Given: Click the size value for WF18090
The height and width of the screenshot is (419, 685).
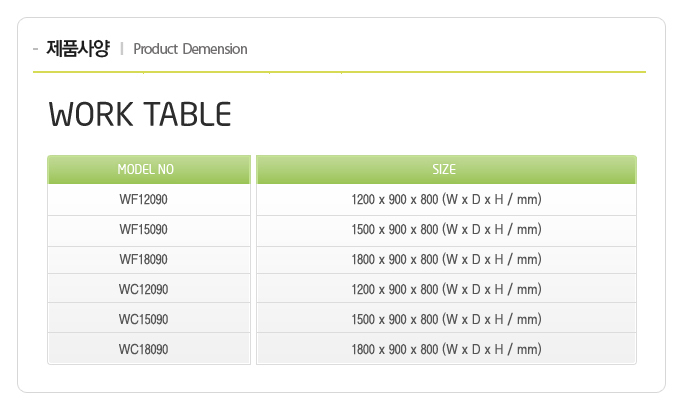Looking at the screenshot, I should click(446, 260).
